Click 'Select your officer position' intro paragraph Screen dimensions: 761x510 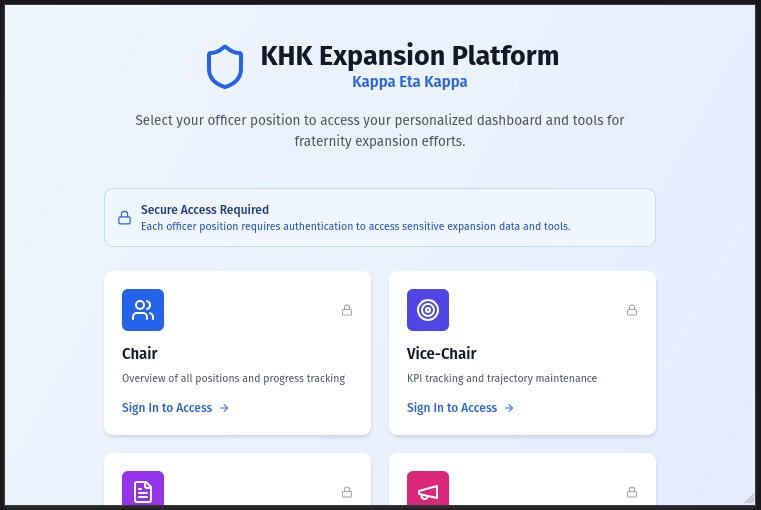click(x=380, y=131)
